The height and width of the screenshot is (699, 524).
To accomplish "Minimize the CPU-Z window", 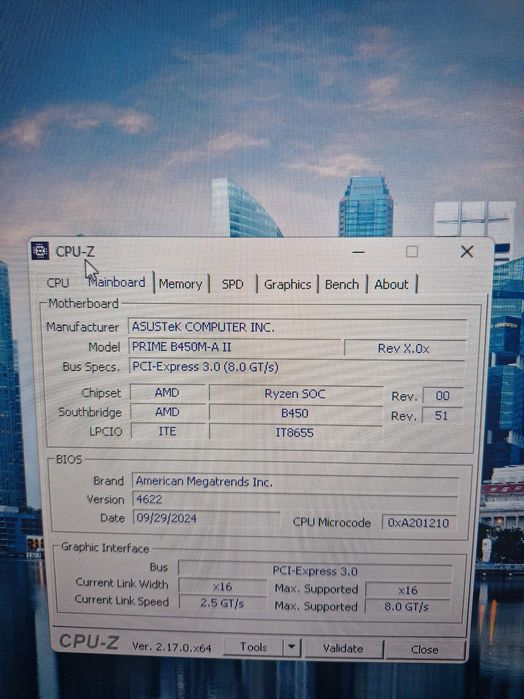I will [358, 252].
